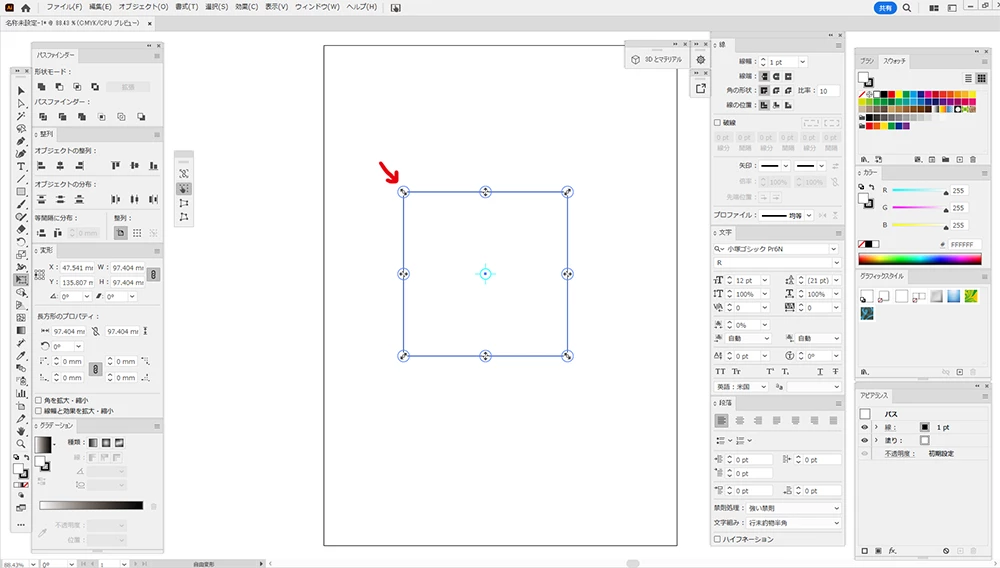Open the stroke weight dropdown
The image size is (1000, 568).
pos(802,62)
